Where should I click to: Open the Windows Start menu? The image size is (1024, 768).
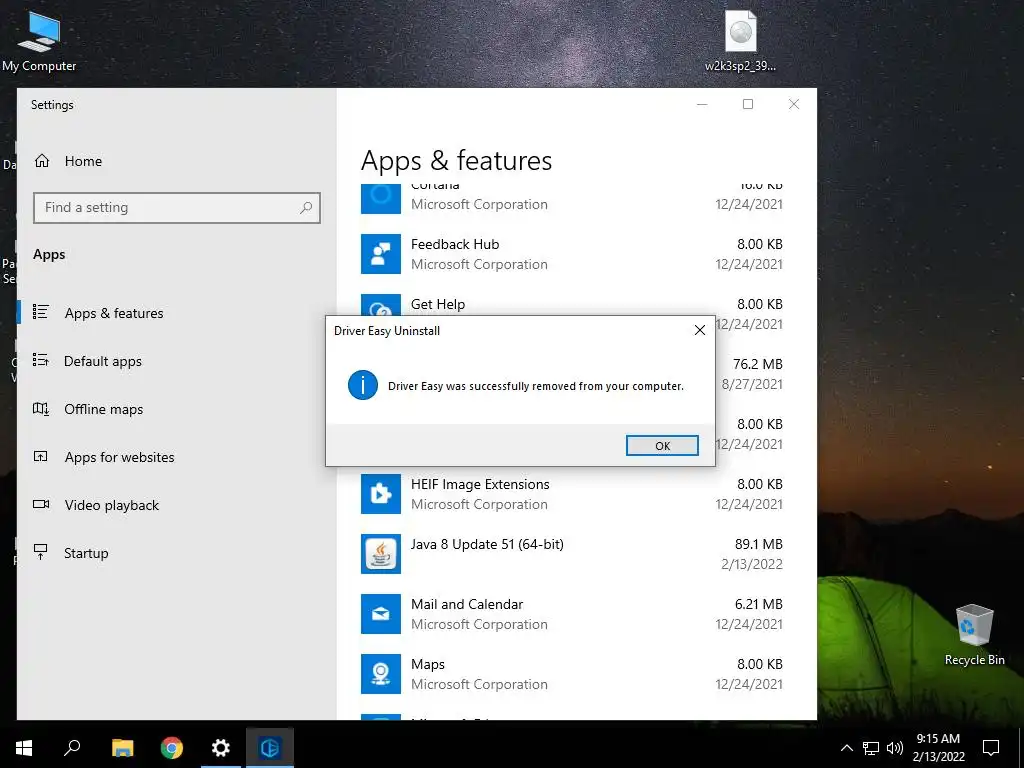click(24, 748)
